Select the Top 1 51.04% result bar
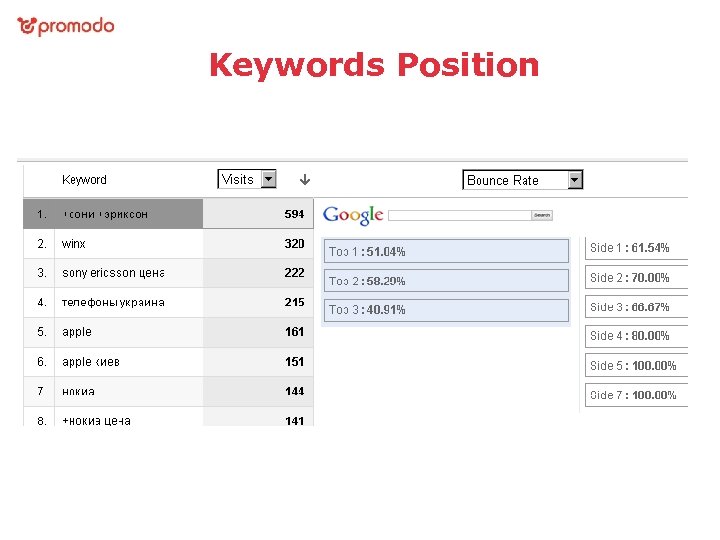 pyautogui.click(x=446, y=251)
